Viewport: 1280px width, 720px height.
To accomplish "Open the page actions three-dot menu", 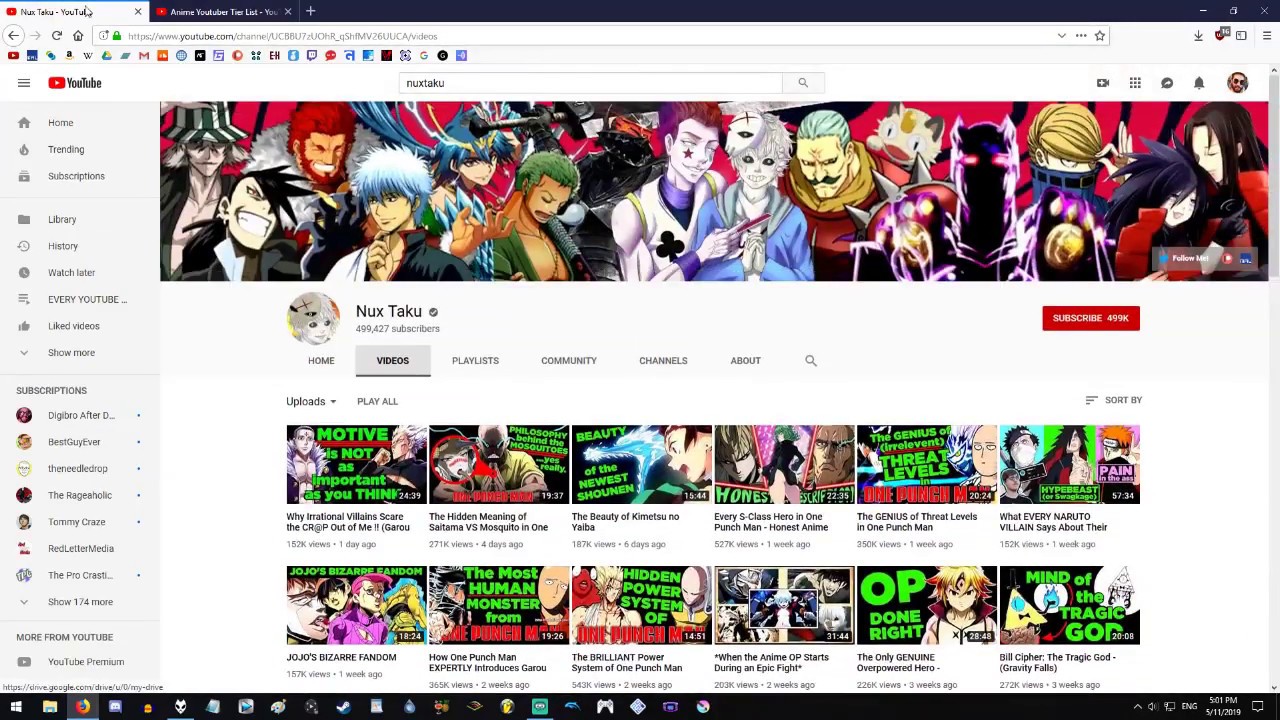I will click(1081, 36).
